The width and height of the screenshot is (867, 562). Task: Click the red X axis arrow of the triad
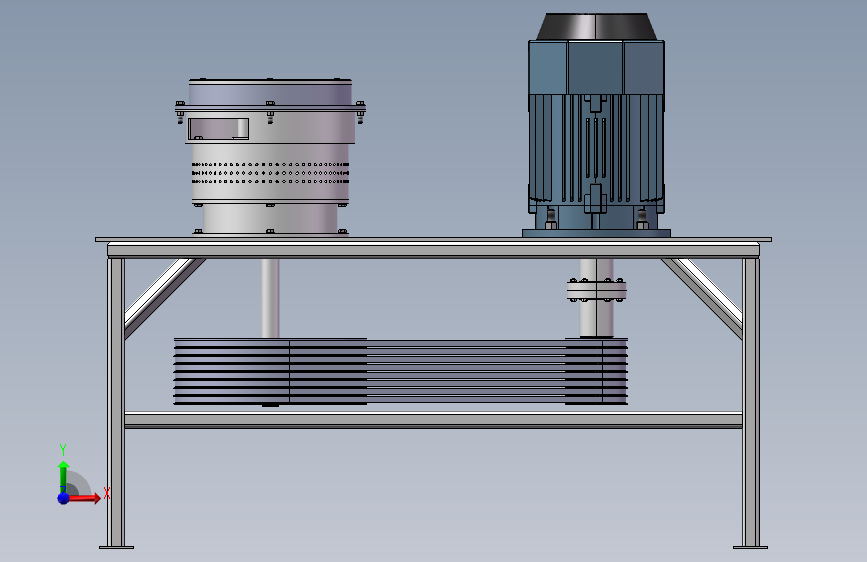tap(85, 498)
